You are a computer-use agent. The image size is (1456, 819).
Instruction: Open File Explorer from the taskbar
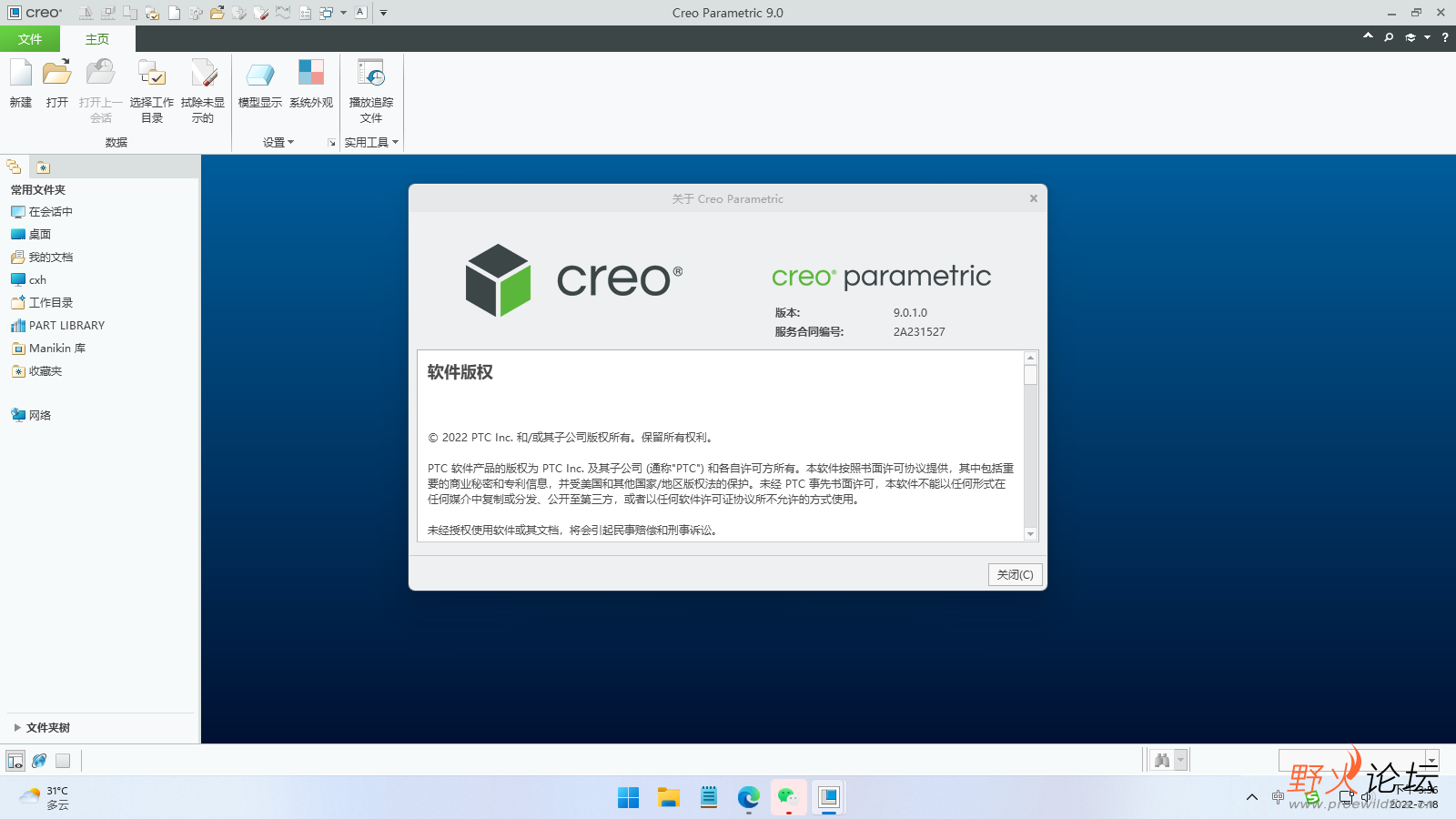pos(669,798)
